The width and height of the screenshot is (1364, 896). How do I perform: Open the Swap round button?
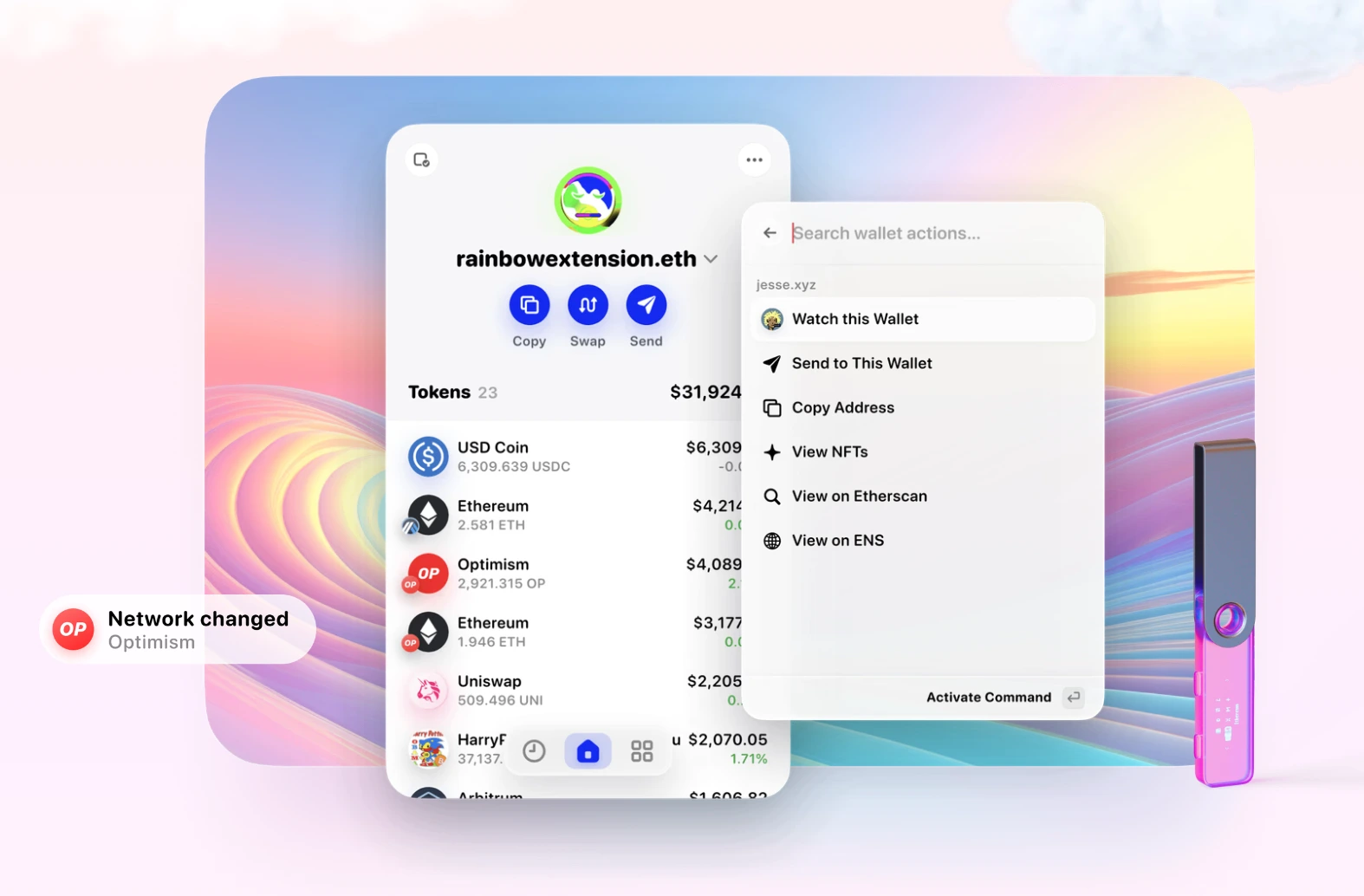coord(588,305)
